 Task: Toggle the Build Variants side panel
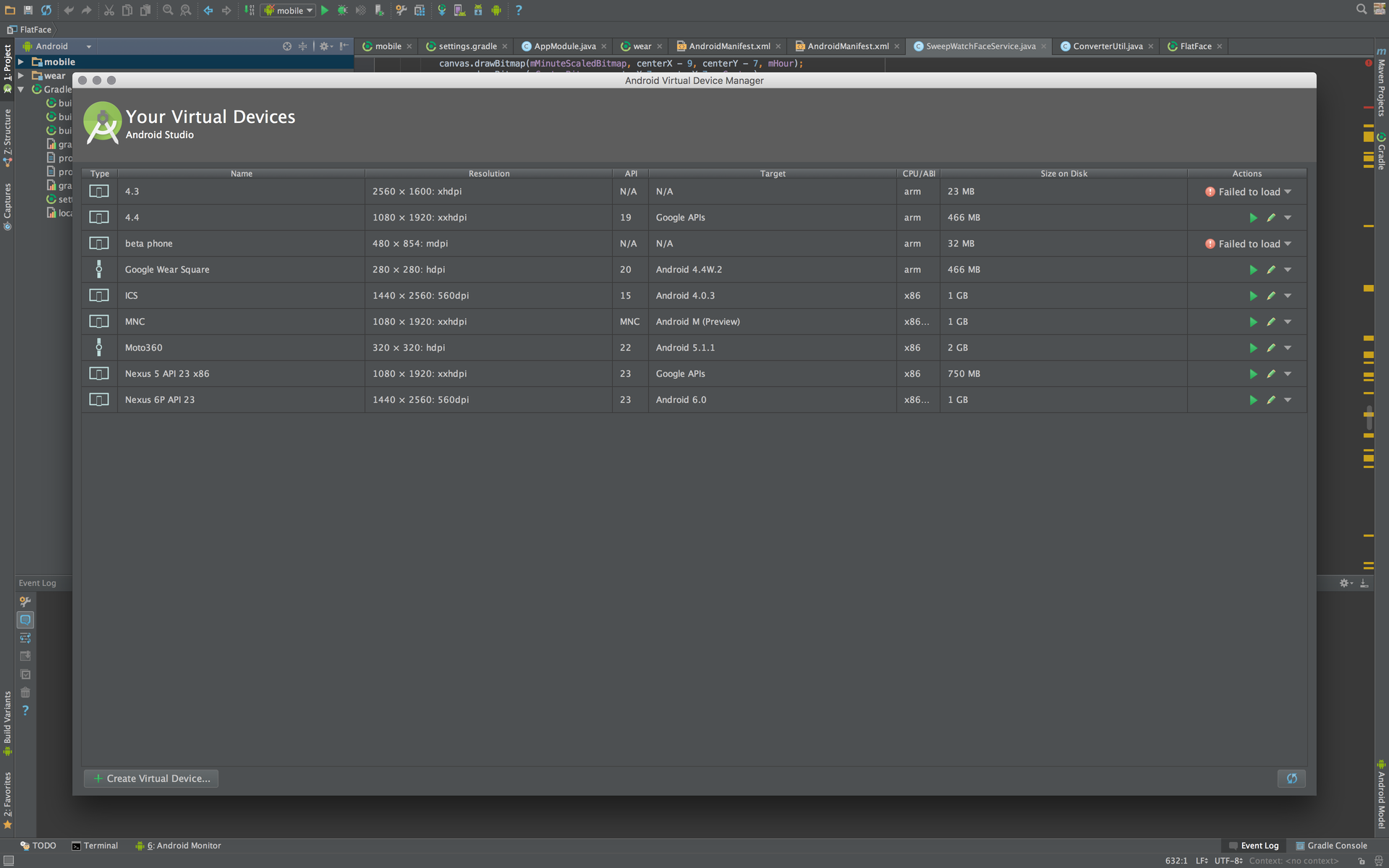point(7,718)
